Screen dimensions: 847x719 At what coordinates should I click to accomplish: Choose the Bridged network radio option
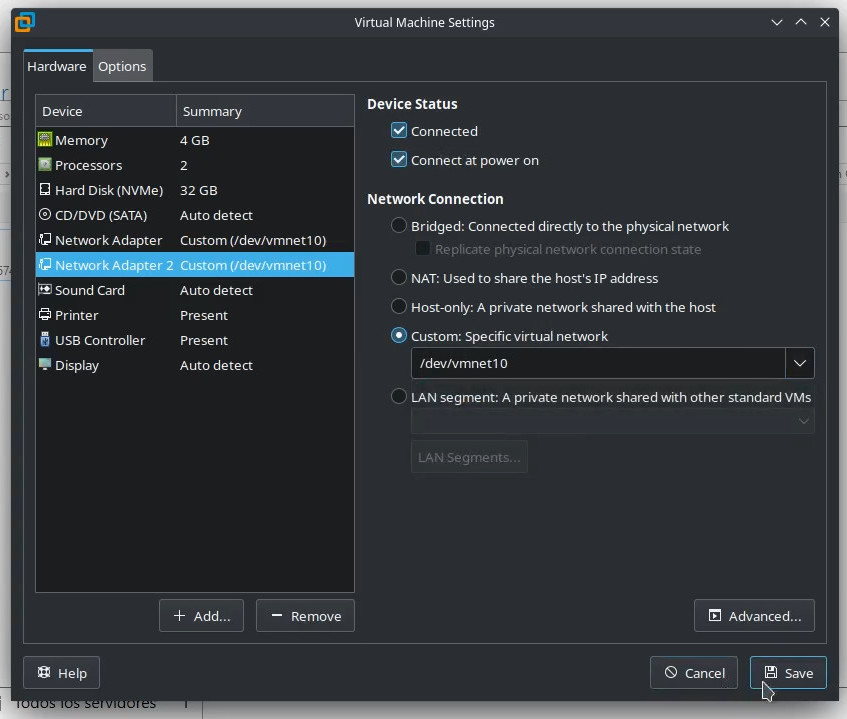coord(399,226)
